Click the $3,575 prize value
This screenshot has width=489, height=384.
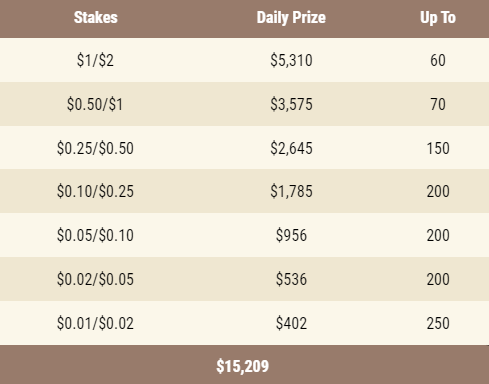click(291, 104)
